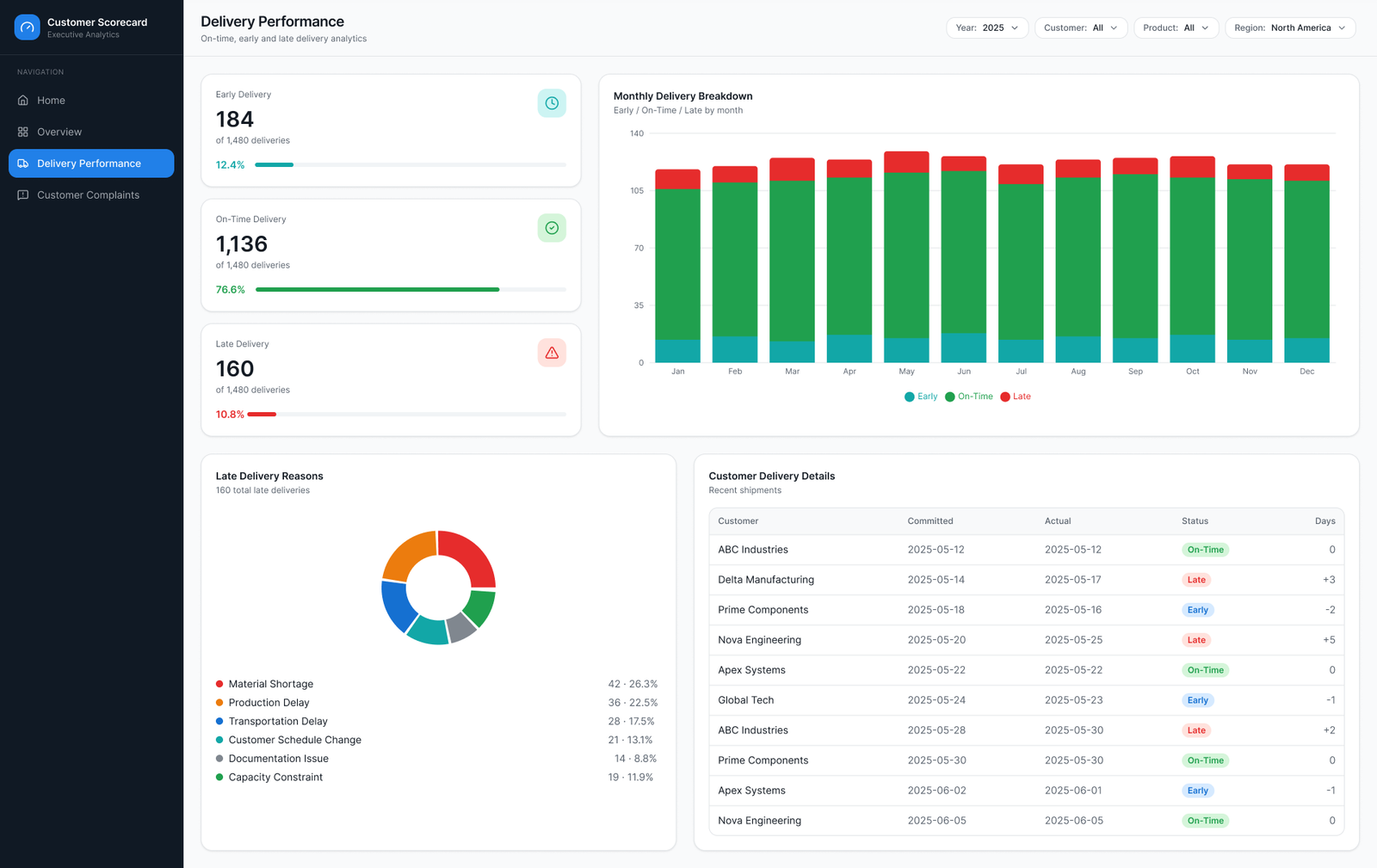Select the Oct bar in the monthly chart
This screenshot has width=1377, height=868.
[1192, 259]
